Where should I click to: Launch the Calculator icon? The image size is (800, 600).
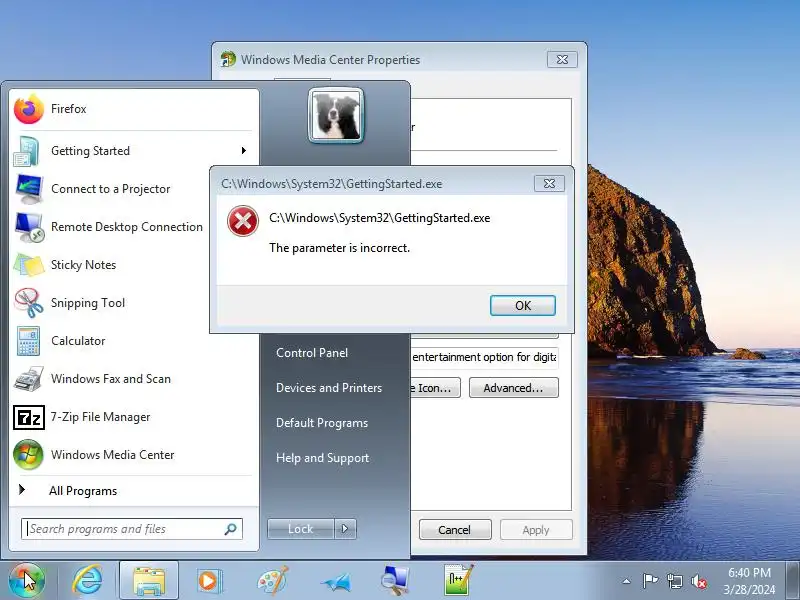point(28,341)
